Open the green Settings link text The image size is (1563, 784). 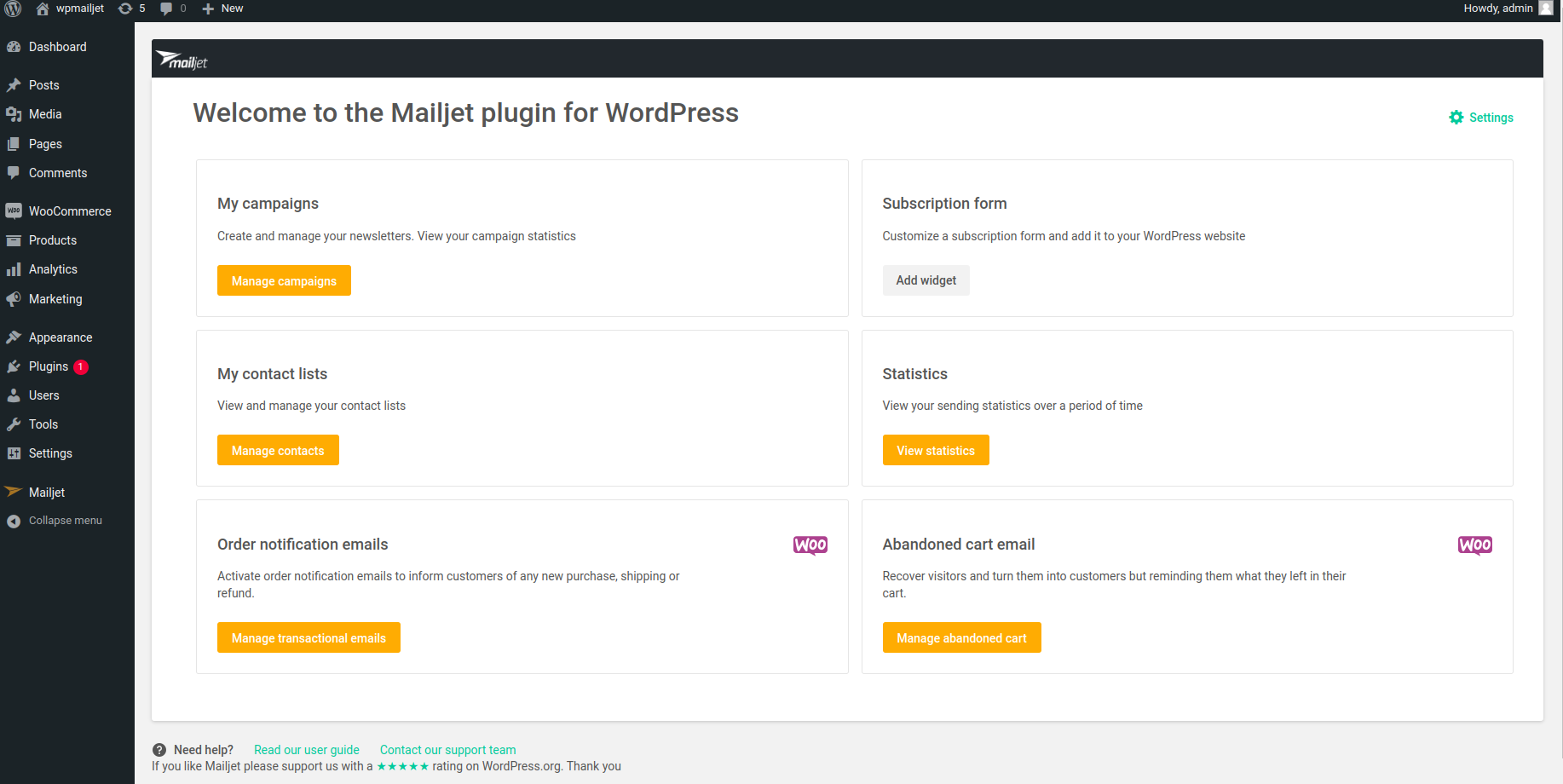coord(1491,118)
